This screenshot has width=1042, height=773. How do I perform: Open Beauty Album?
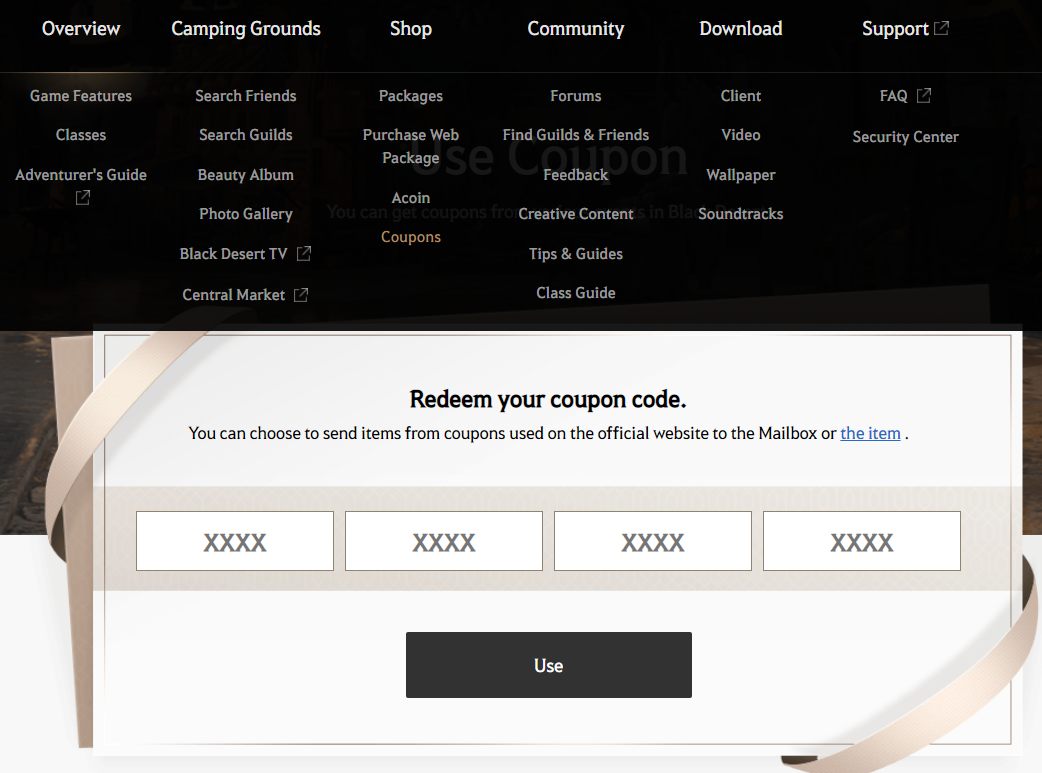pyautogui.click(x=246, y=175)
